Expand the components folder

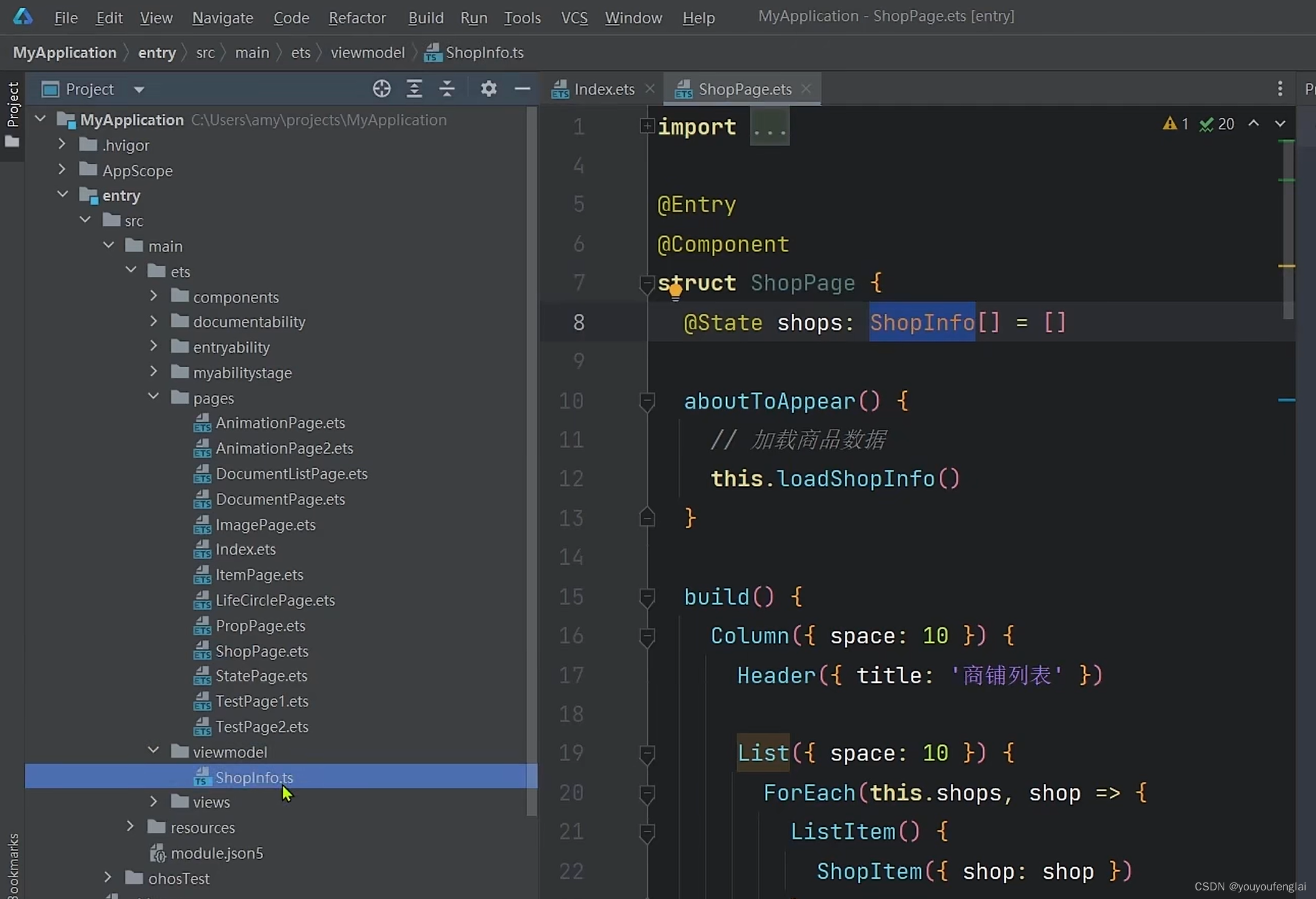click(x=154, y=296)
